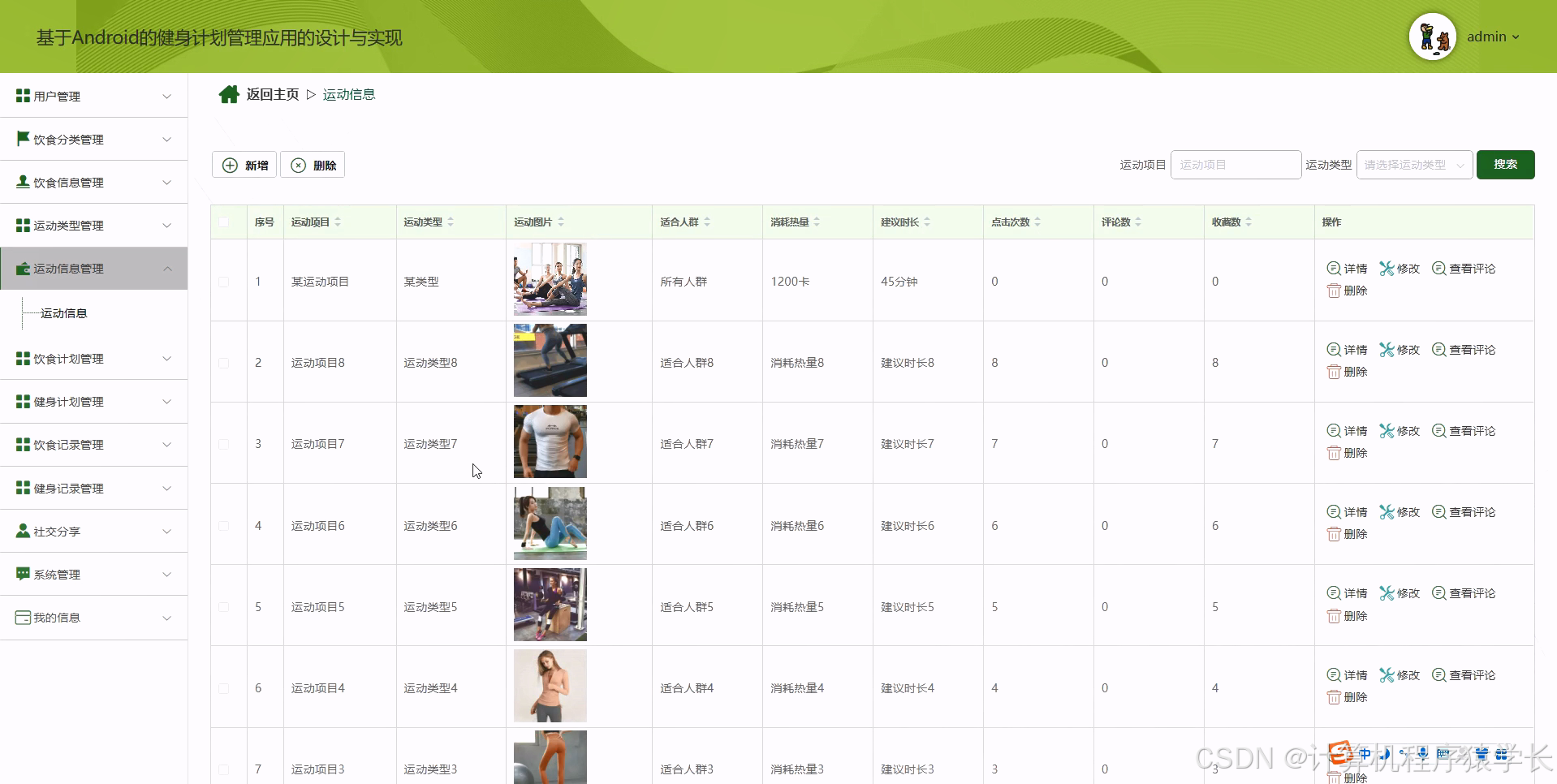Check the checkbox for row 运动项目3

coord(223,769)
